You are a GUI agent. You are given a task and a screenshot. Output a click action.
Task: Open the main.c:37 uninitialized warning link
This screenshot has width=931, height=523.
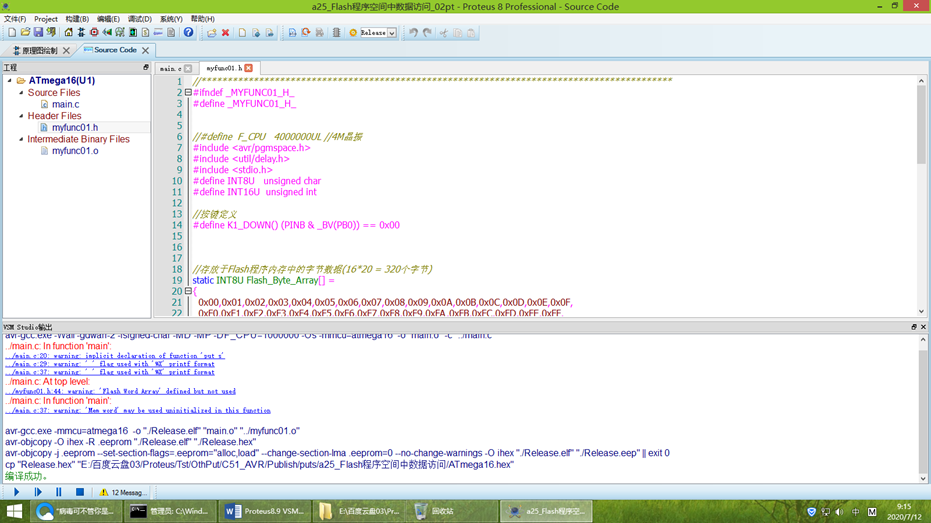tap(138, 410)
